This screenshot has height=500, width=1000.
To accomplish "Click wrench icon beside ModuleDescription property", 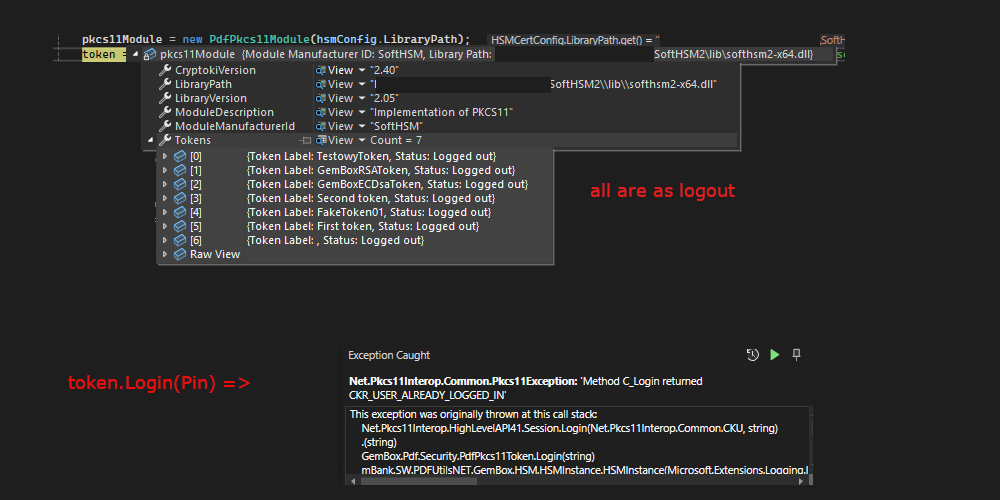I will click(165, 112).
